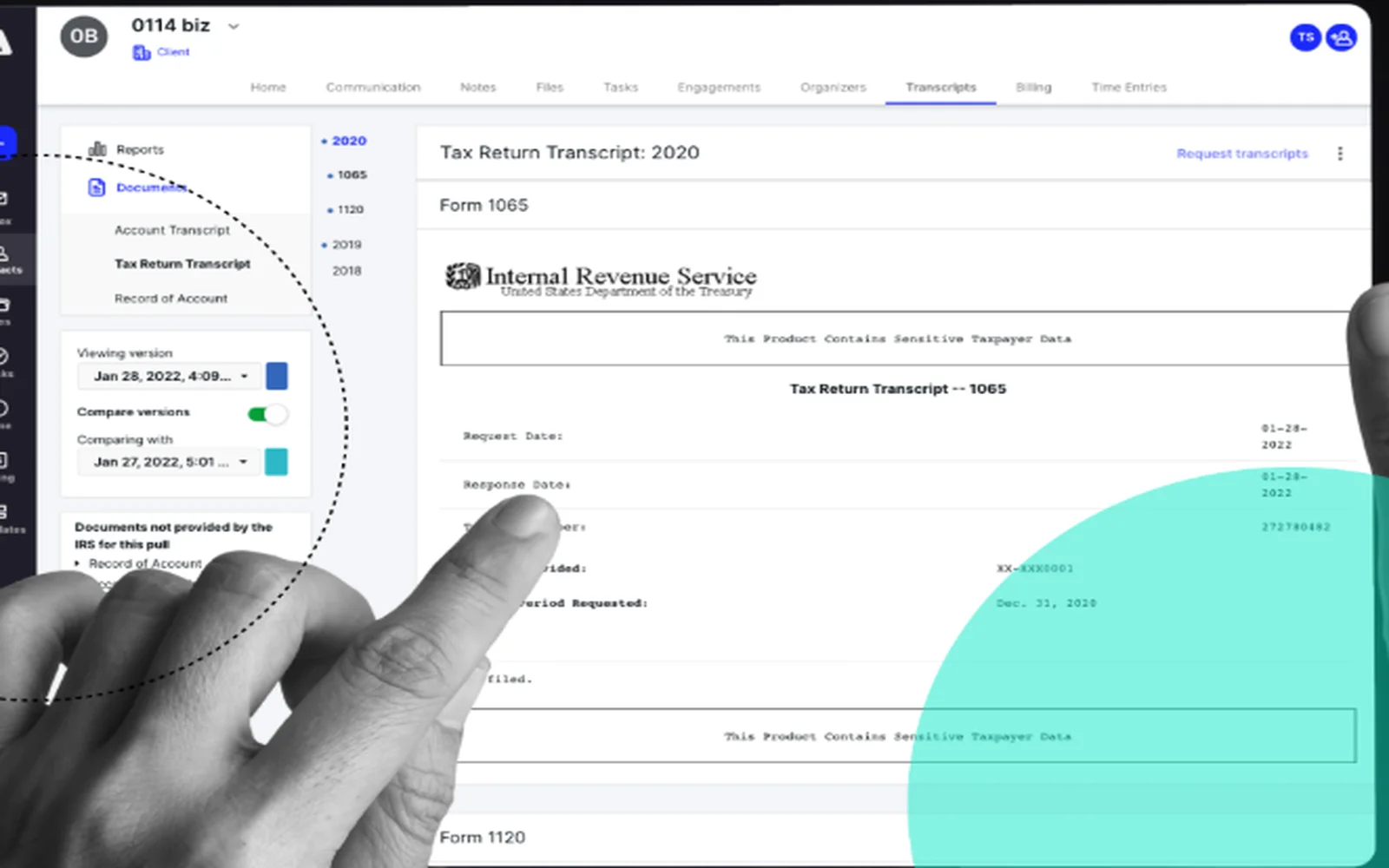
Task: Switch to the Time Entries tab
Action: (x=1129, y=87)
